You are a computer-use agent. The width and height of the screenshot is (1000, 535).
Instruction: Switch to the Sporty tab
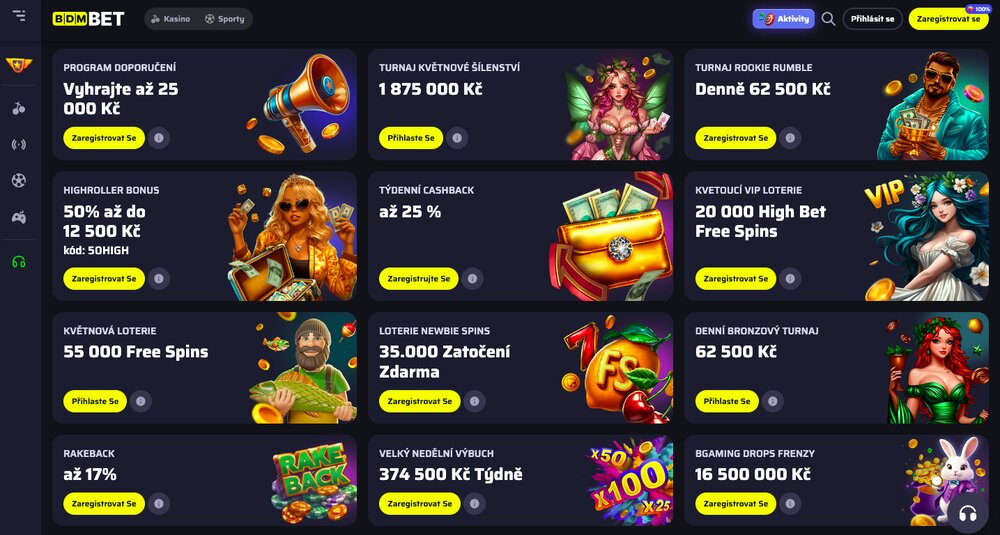[224, 19]
